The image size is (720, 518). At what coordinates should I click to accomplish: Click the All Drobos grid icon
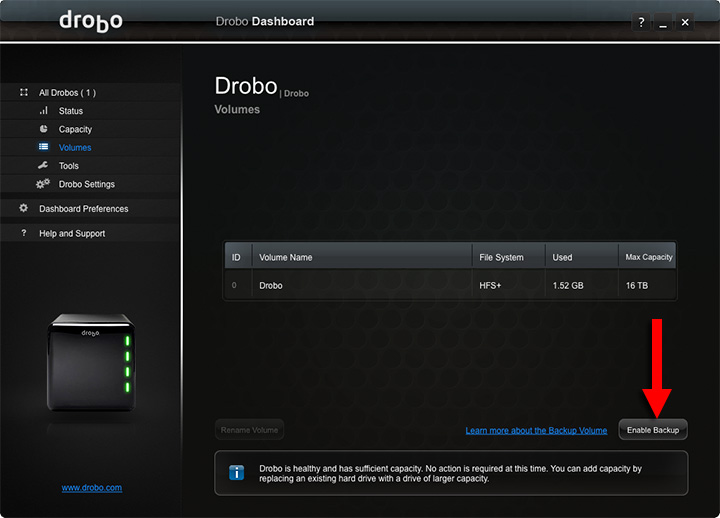click(x=24, y=92)
